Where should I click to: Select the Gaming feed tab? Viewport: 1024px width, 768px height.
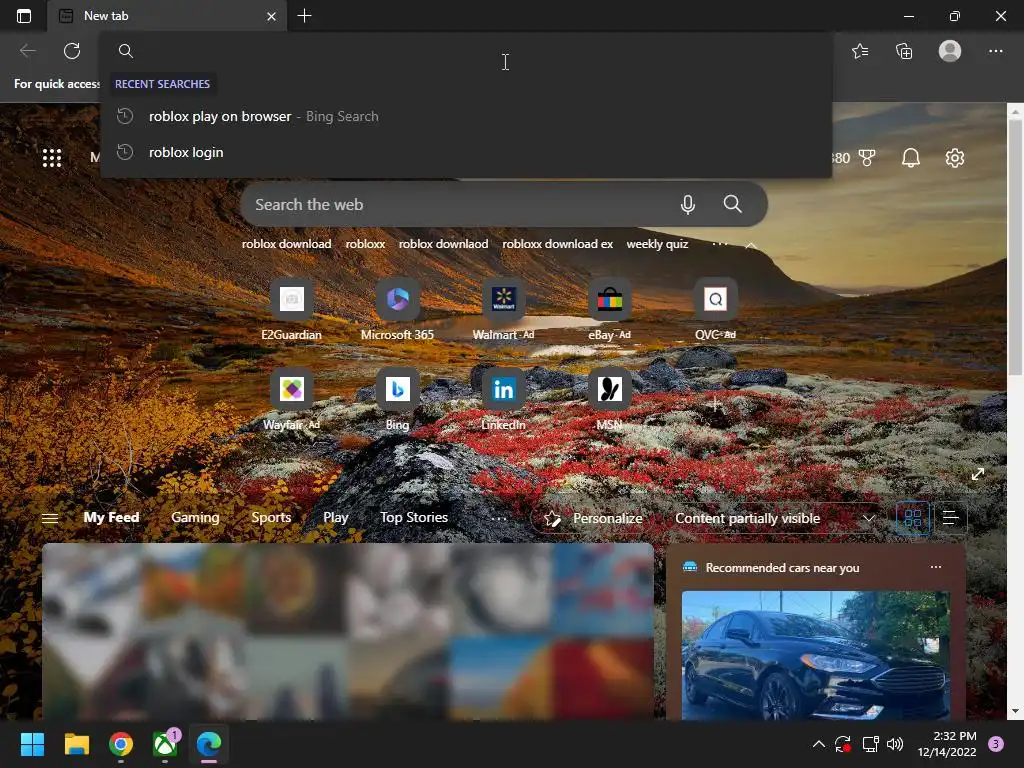tap(195, 517)
